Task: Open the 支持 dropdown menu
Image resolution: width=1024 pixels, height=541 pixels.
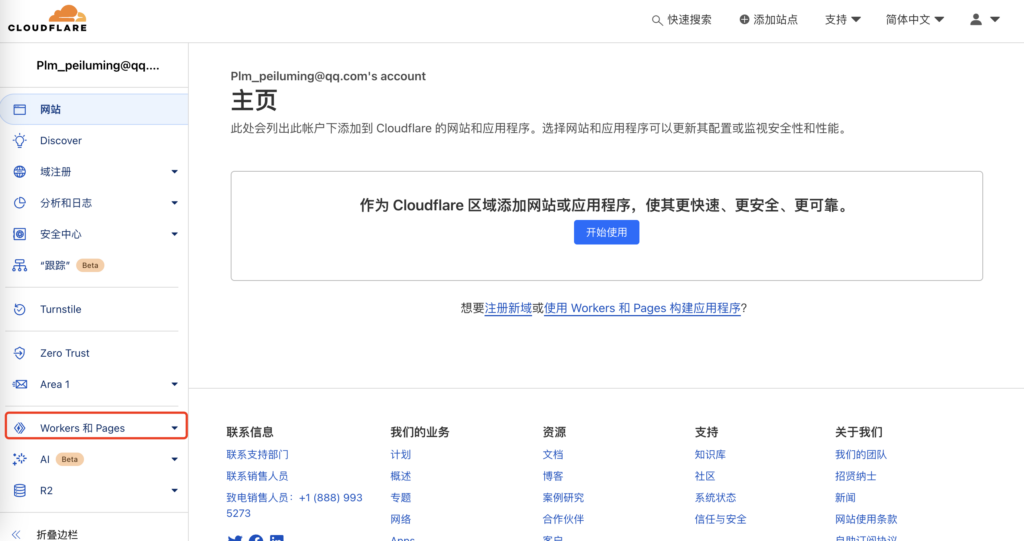Action: 842,20
